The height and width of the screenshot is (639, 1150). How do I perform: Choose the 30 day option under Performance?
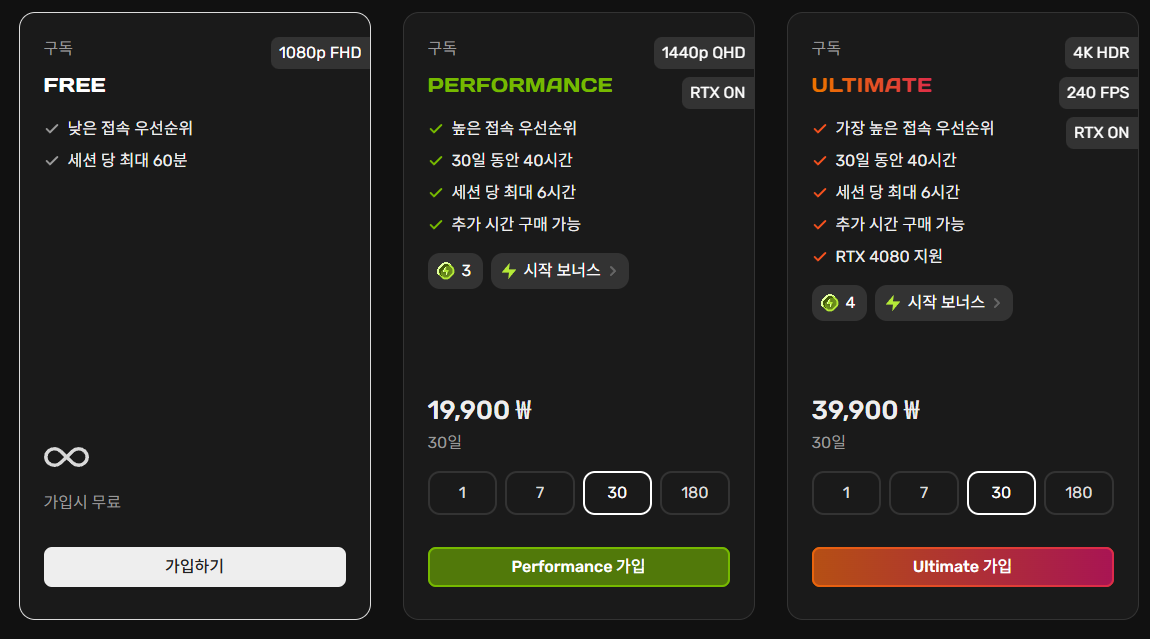pos(617,493)
